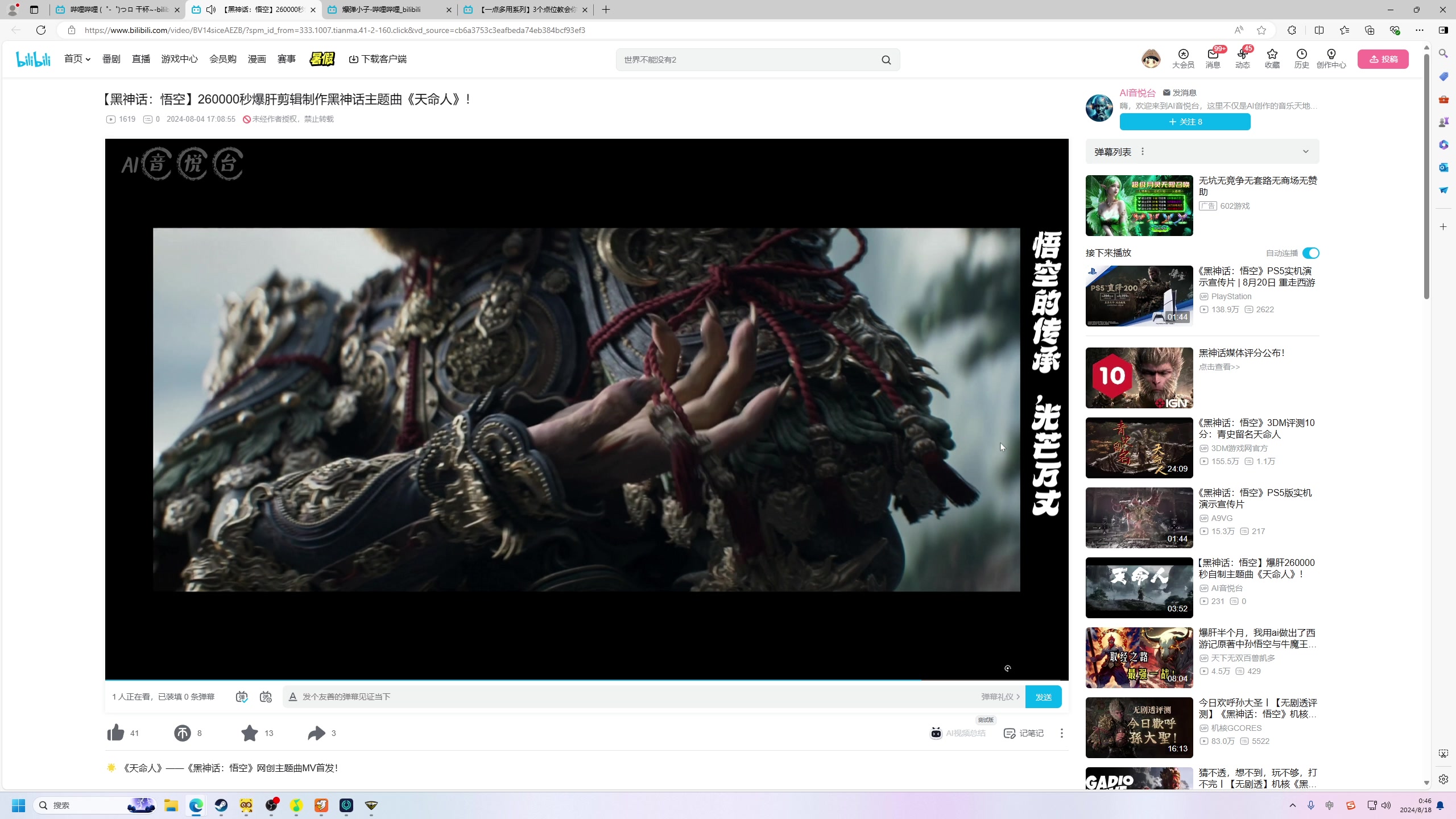Open 弹幕列表 three-dot options
The width and height of the screenshot is (1456, 819).
pyautogui.click(x=1143, y=151)
